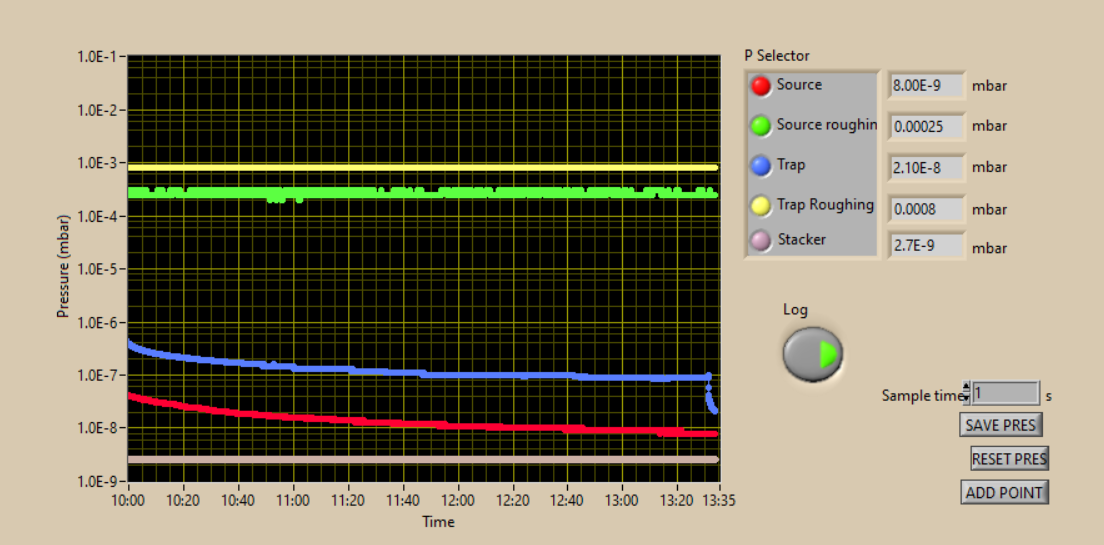Click the Trap Roughing 0.0008 value field

pos(925,208)
